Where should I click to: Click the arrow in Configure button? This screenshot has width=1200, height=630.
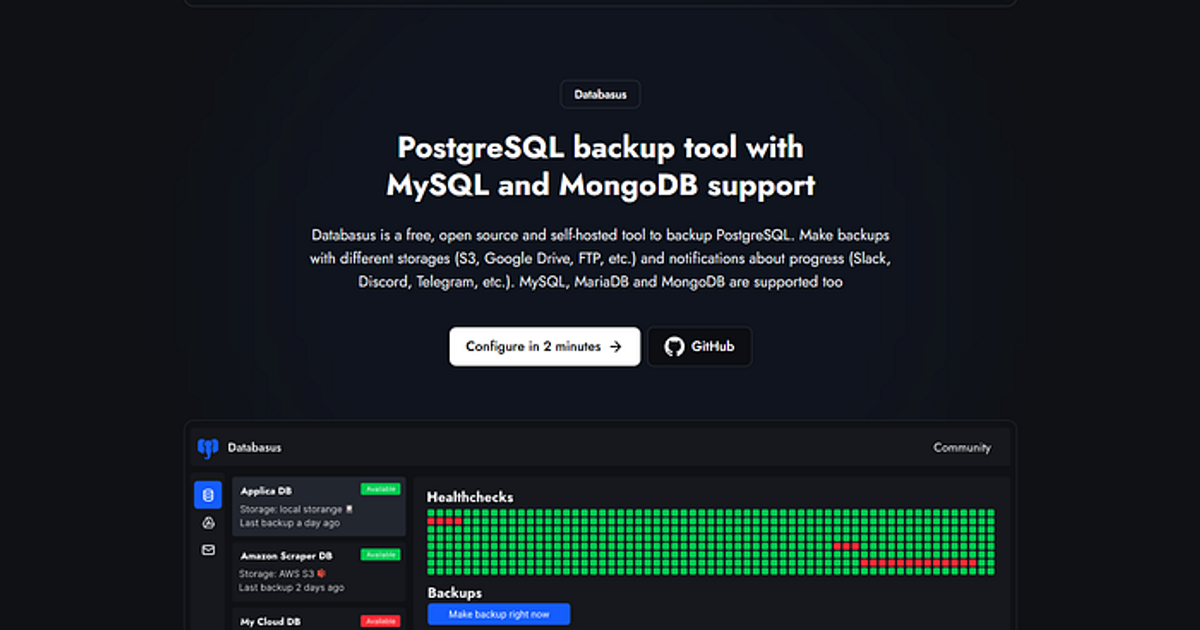pos(616,347)
